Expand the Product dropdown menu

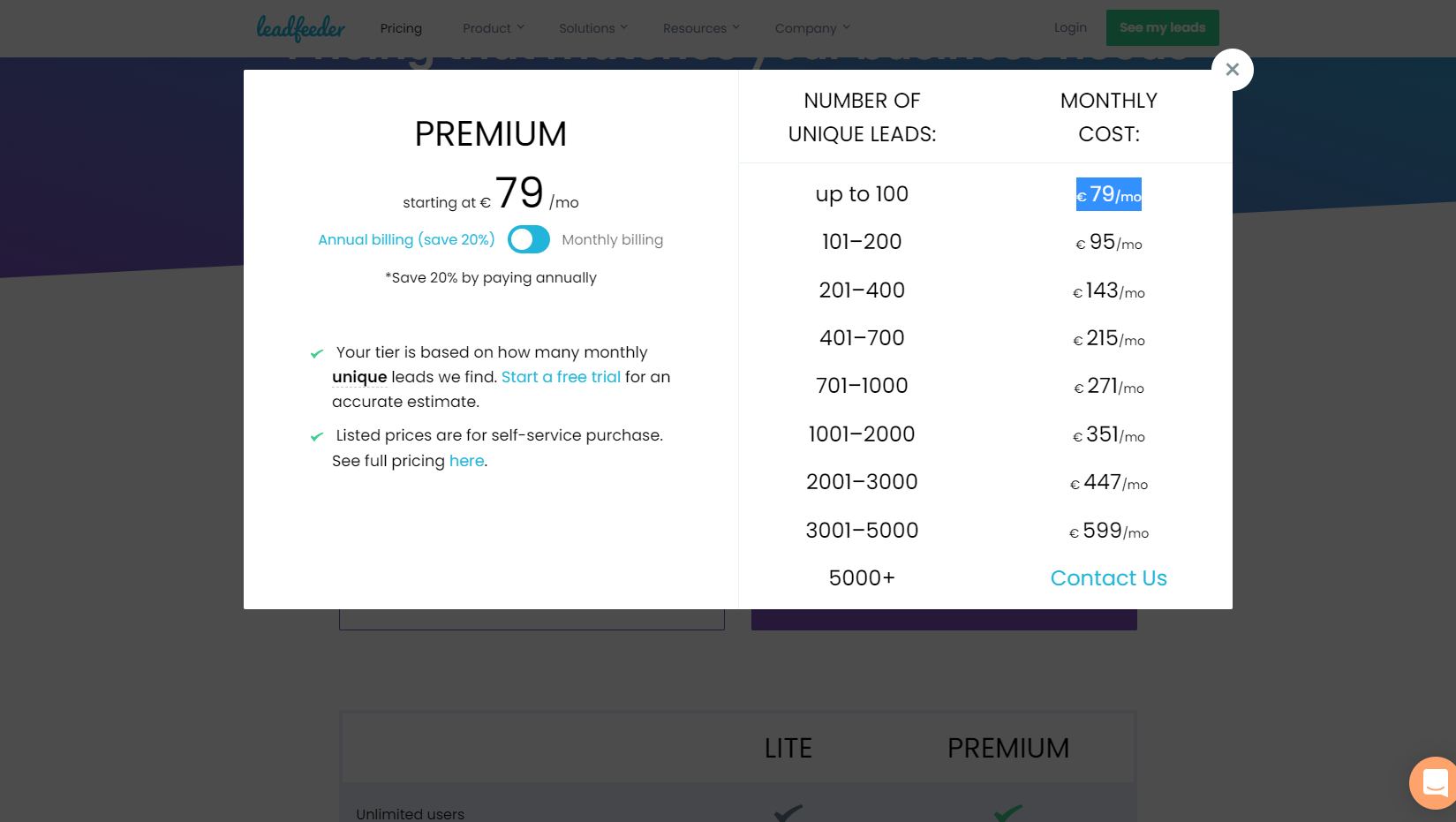pos(494,28)
